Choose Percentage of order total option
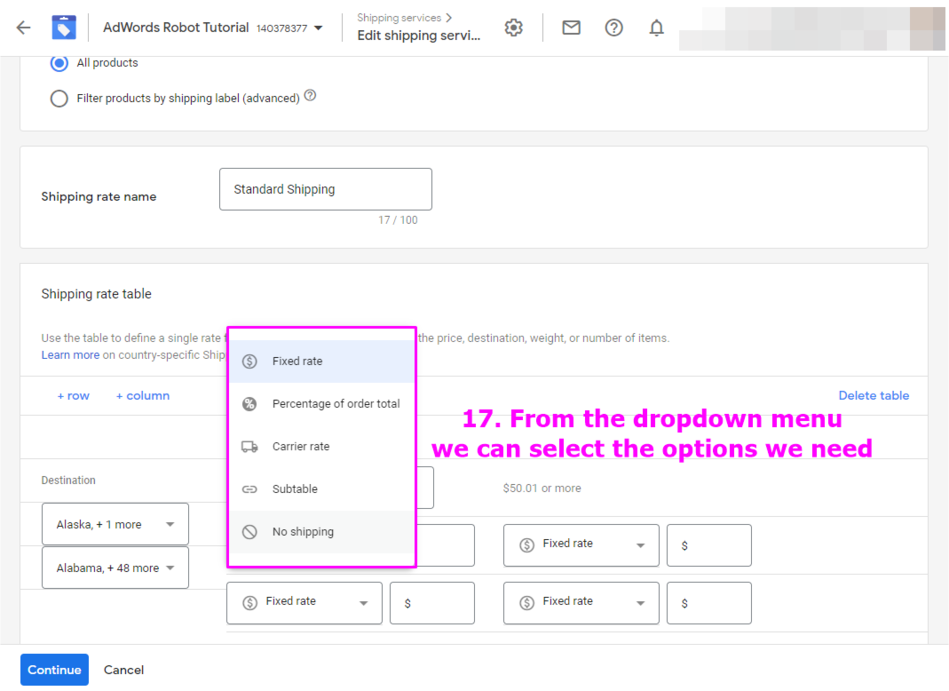The image size is (949, 691). pyautogui.click(x=320, y=404)
